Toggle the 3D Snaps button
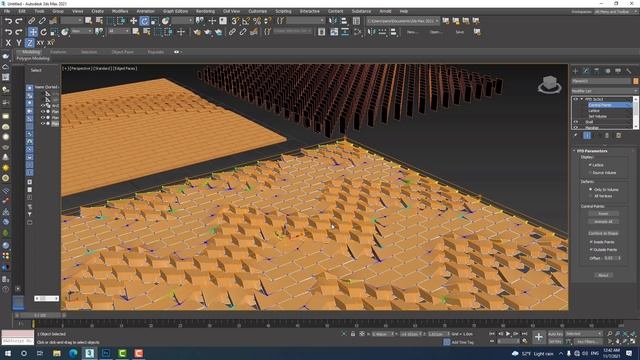640x360 pixels. 235,20
